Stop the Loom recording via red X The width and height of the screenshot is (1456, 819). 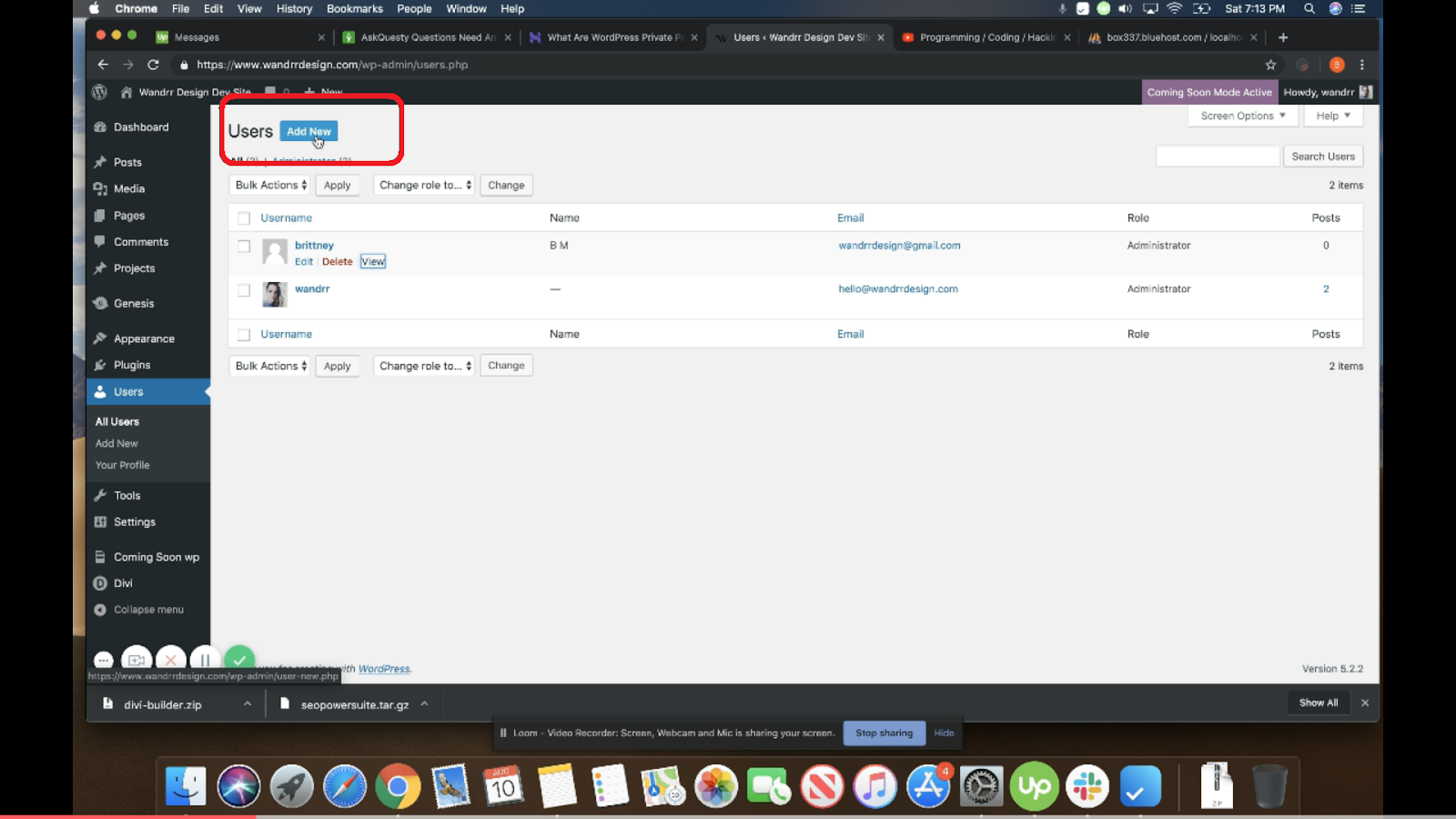tap(170, 660)
